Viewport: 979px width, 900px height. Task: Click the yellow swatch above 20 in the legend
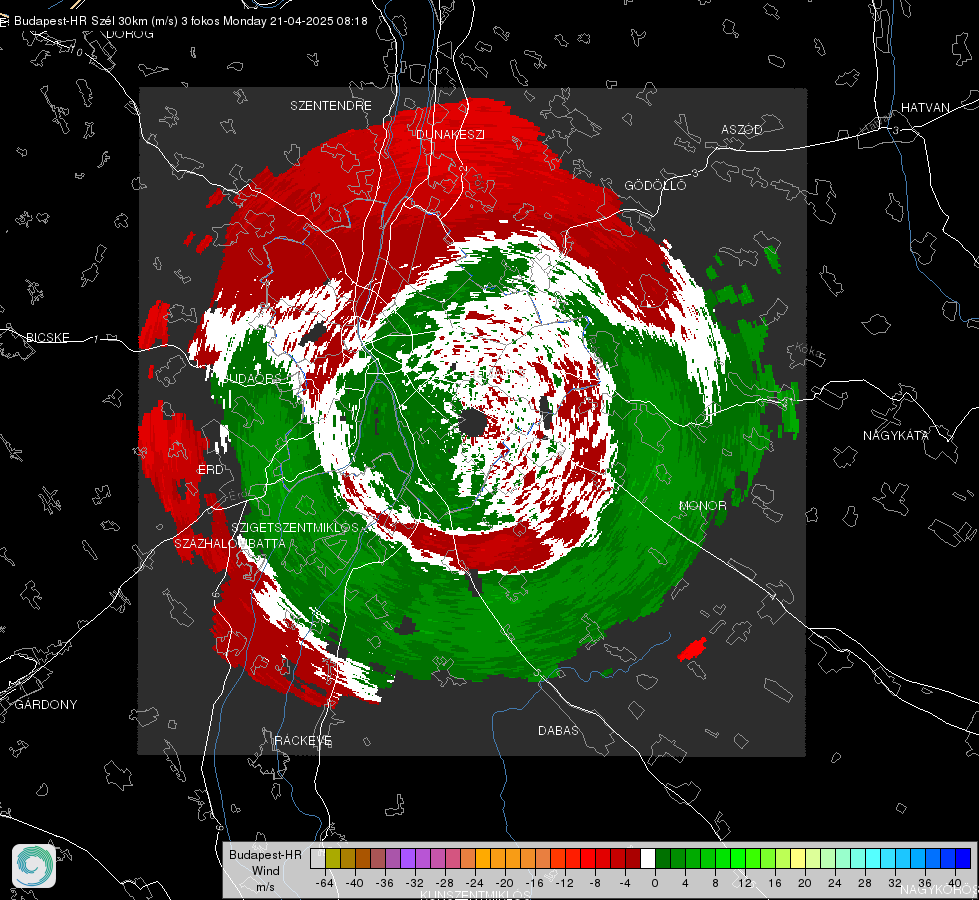pyautogui.click(x=798, y=858)
